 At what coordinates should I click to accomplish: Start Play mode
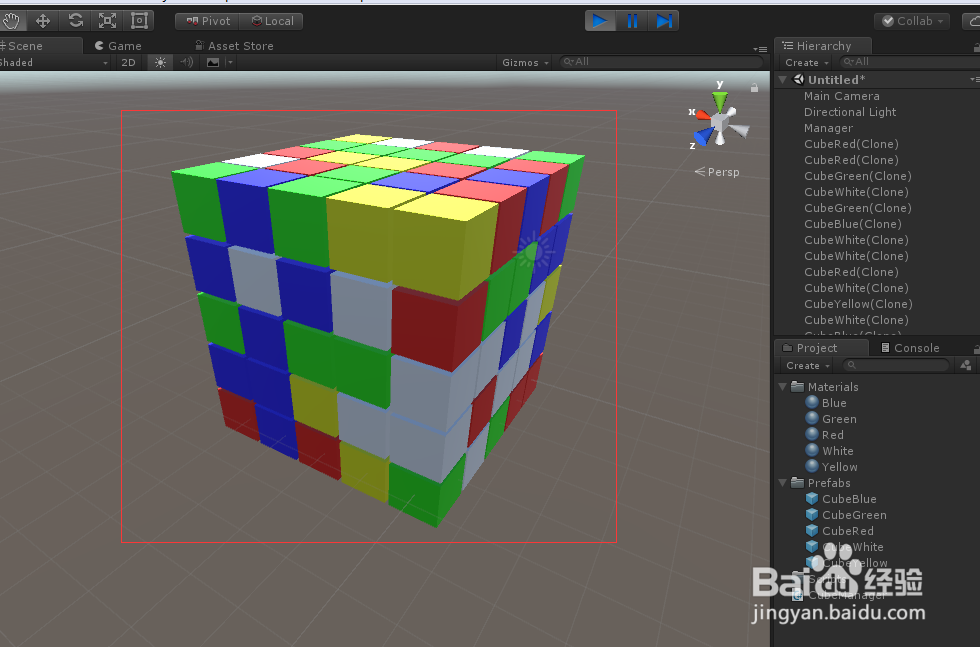[600, 21]
